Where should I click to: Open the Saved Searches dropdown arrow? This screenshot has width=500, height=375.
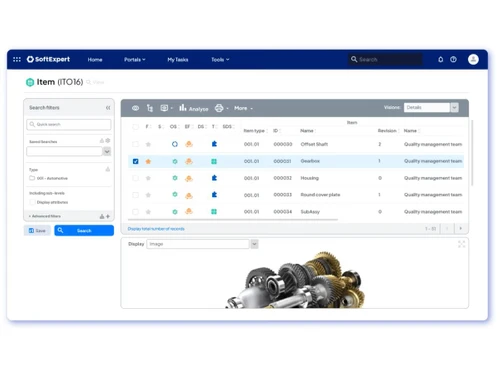[107, 152]
